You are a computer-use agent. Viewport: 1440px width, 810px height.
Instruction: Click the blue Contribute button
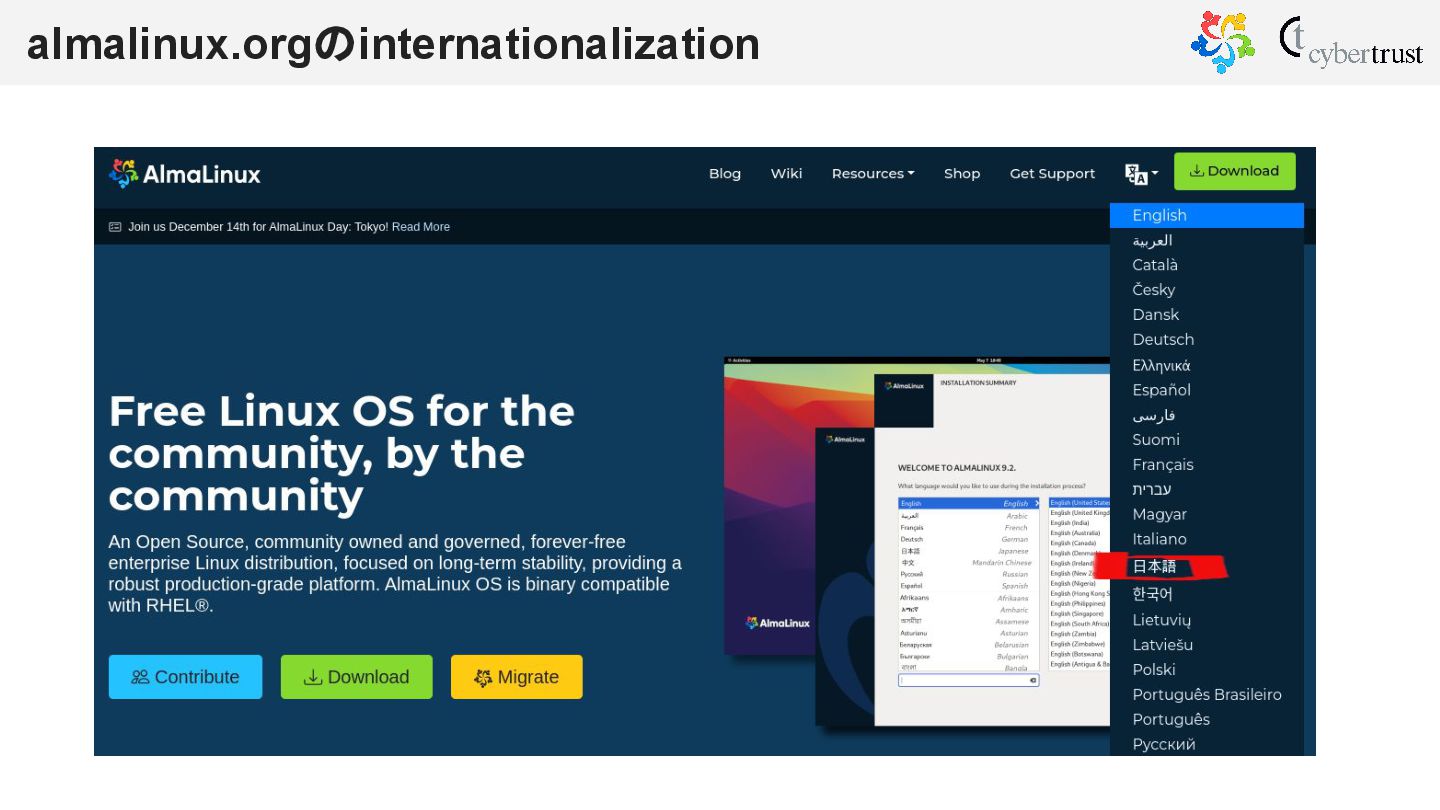click(x=185, y=677)
